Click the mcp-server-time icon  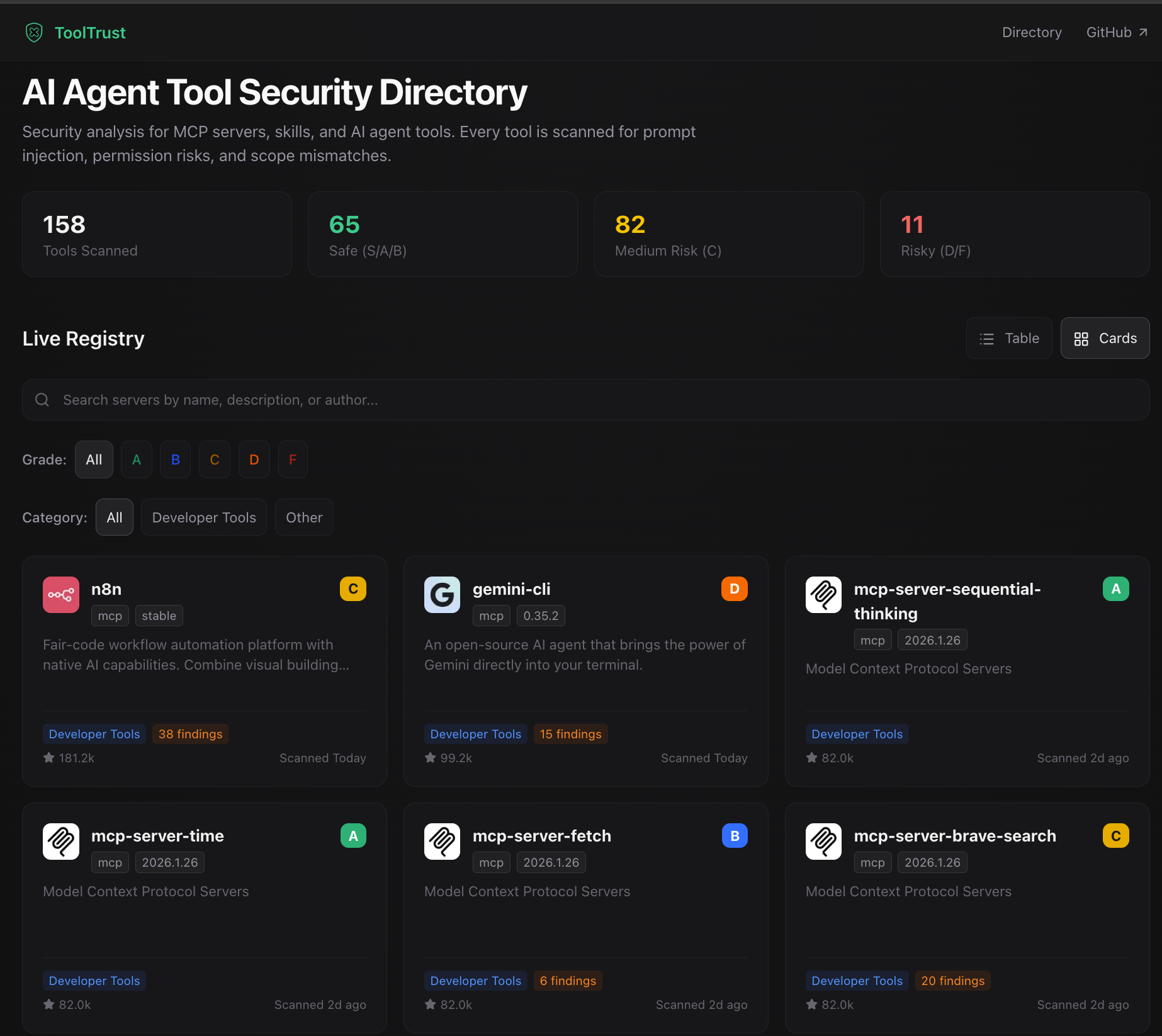coord(60,841)
